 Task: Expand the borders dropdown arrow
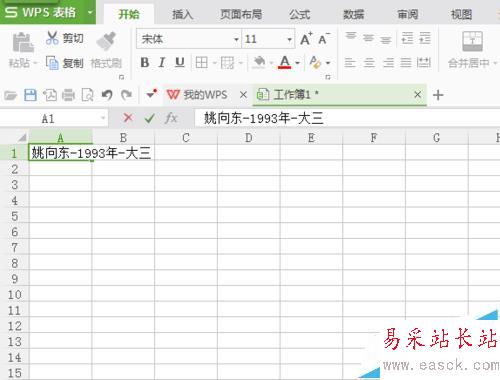pos(214,62)
